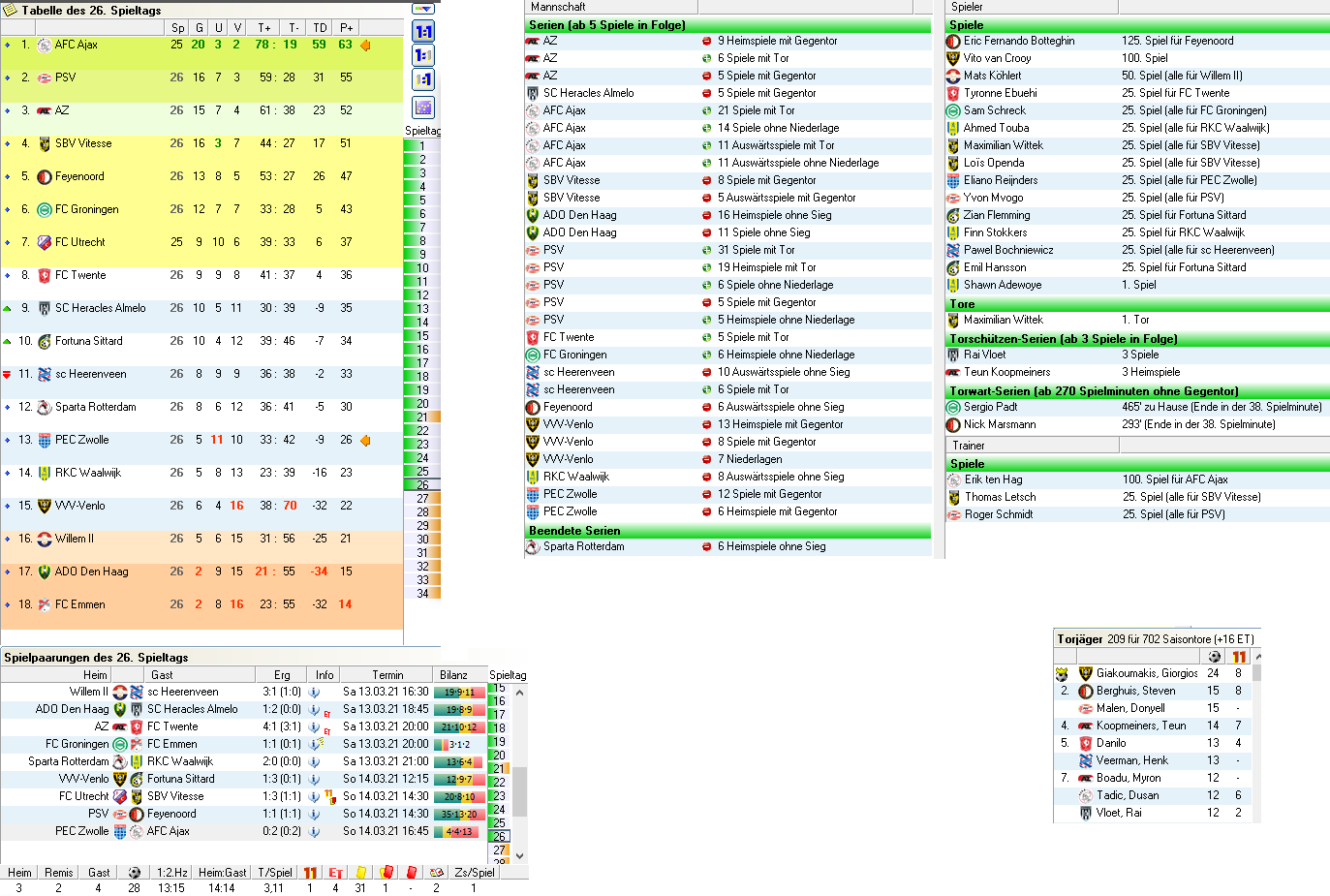Open the Spieler tab header
The image size is (1330, 896).
click(1032, 7)
